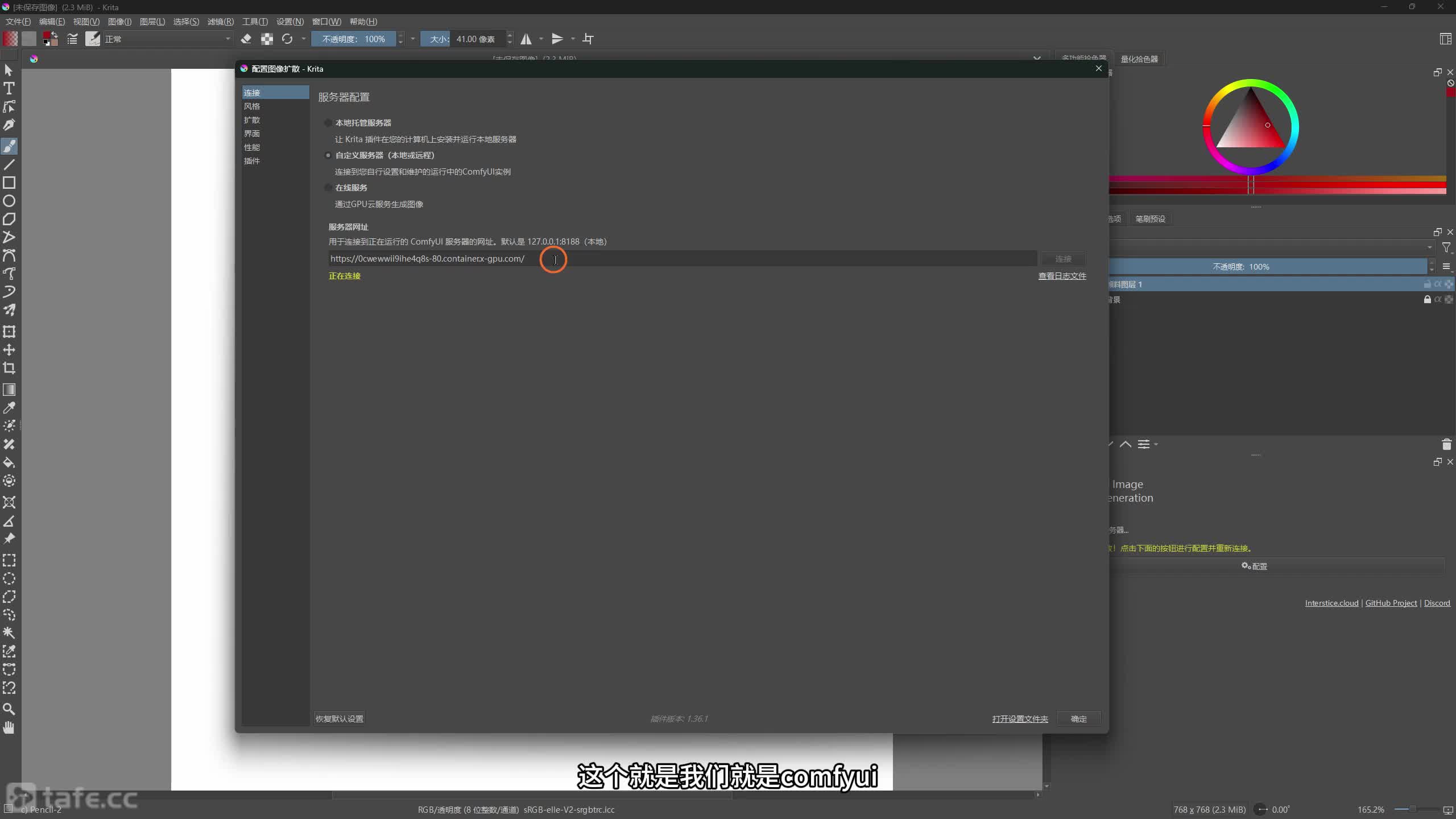Viewport: 1456px width, 819px height.
Task: Pick a color on the hue ring
Action: (1251, 84)
